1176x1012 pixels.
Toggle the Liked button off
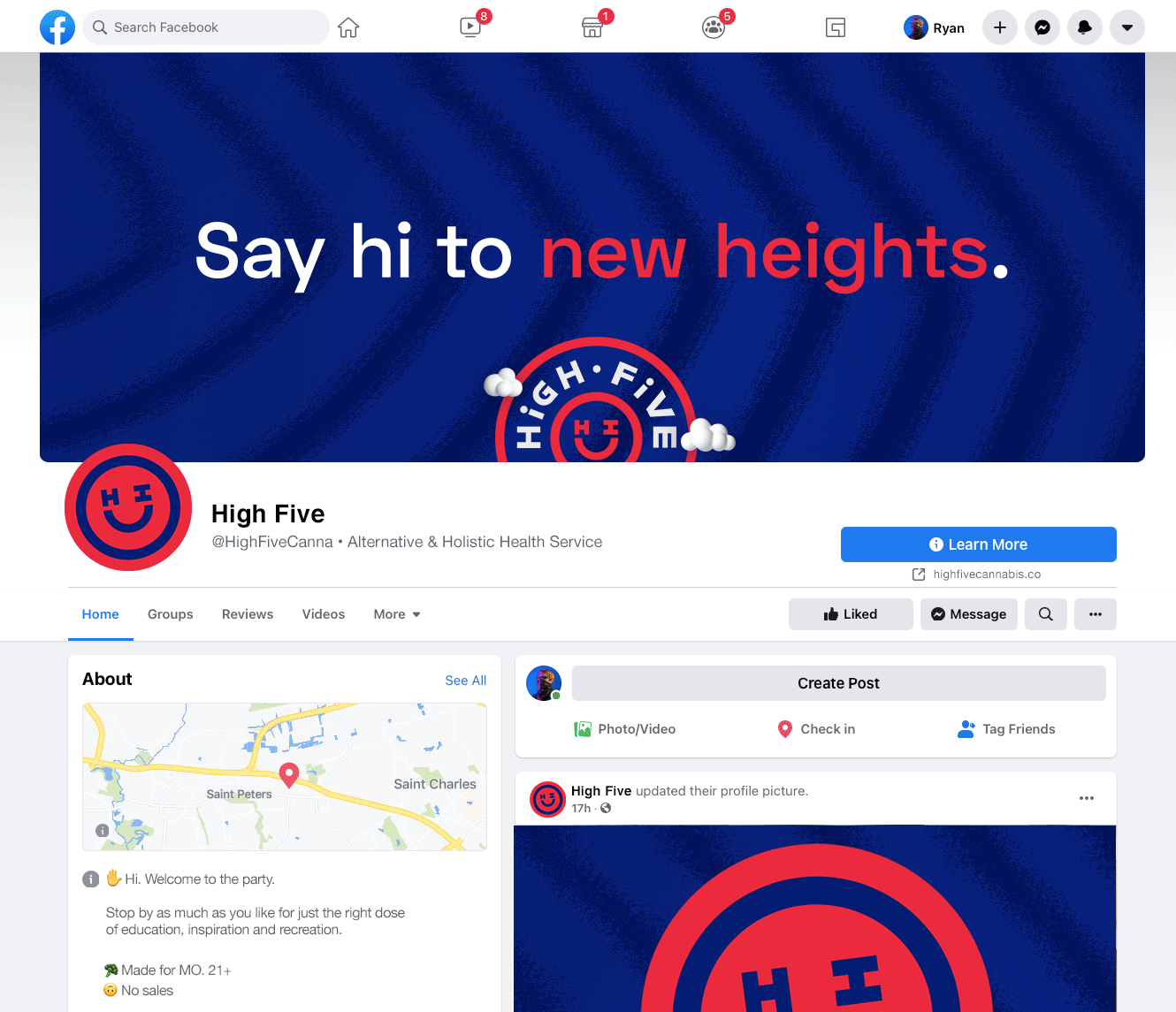(x=851, y=614)
